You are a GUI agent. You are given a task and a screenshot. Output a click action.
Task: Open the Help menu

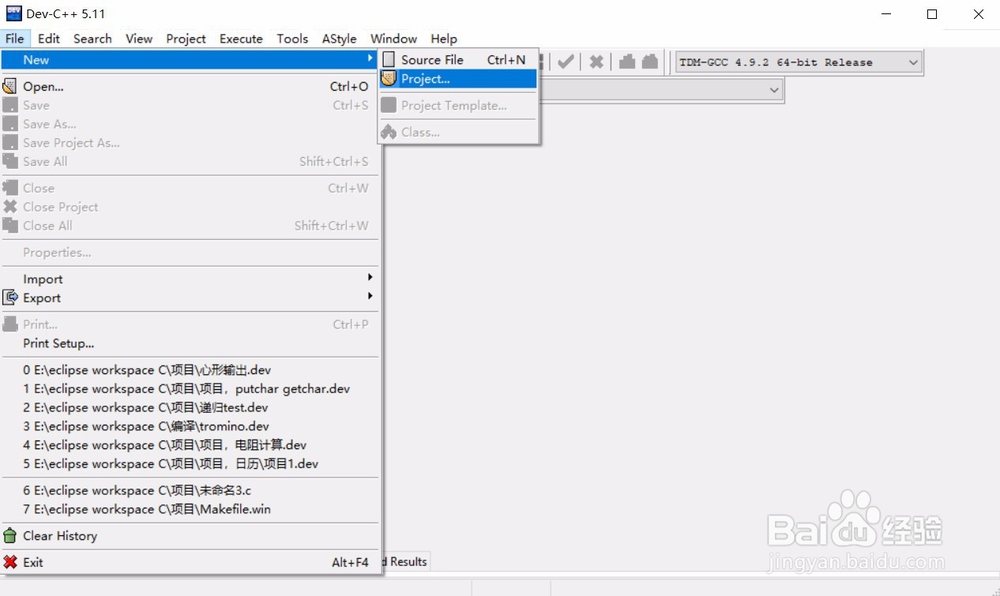[x=444, y=39]
